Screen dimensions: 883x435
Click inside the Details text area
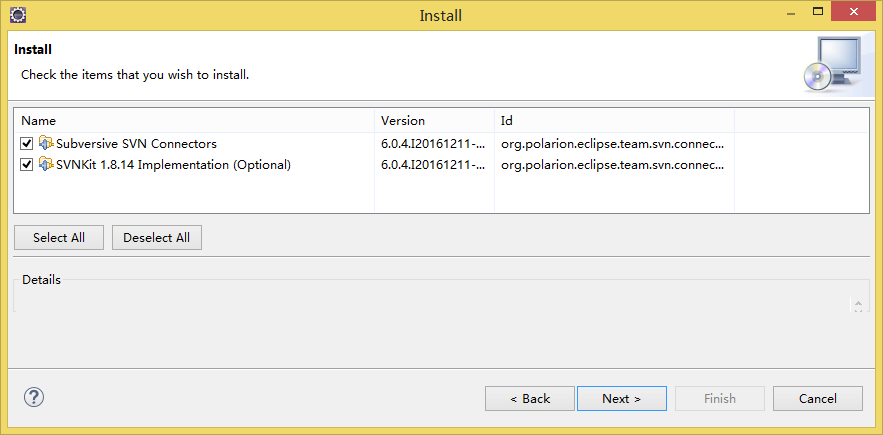coord(432,298)
